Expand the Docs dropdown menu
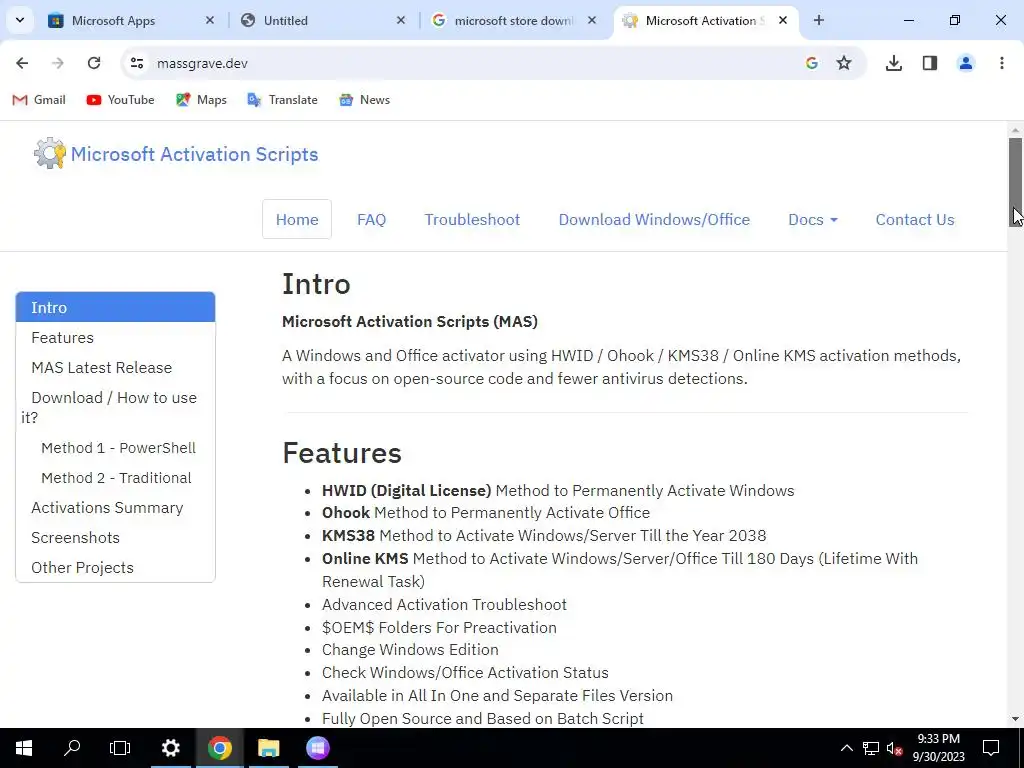 [x=812, y=219]
